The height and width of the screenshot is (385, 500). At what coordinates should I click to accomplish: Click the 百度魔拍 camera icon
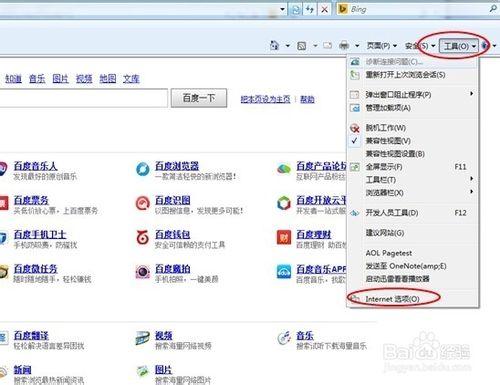coord(143,272)
